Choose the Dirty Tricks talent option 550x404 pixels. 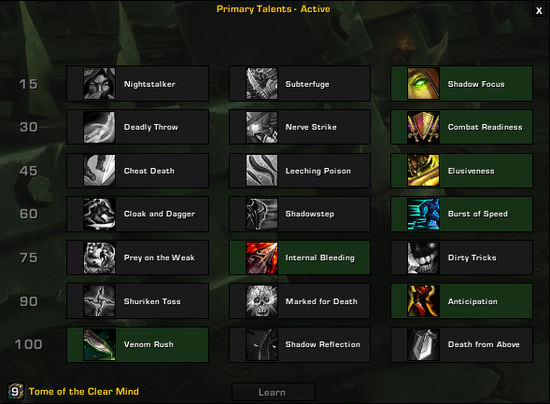pyautogui.click(x=462, y=258)
